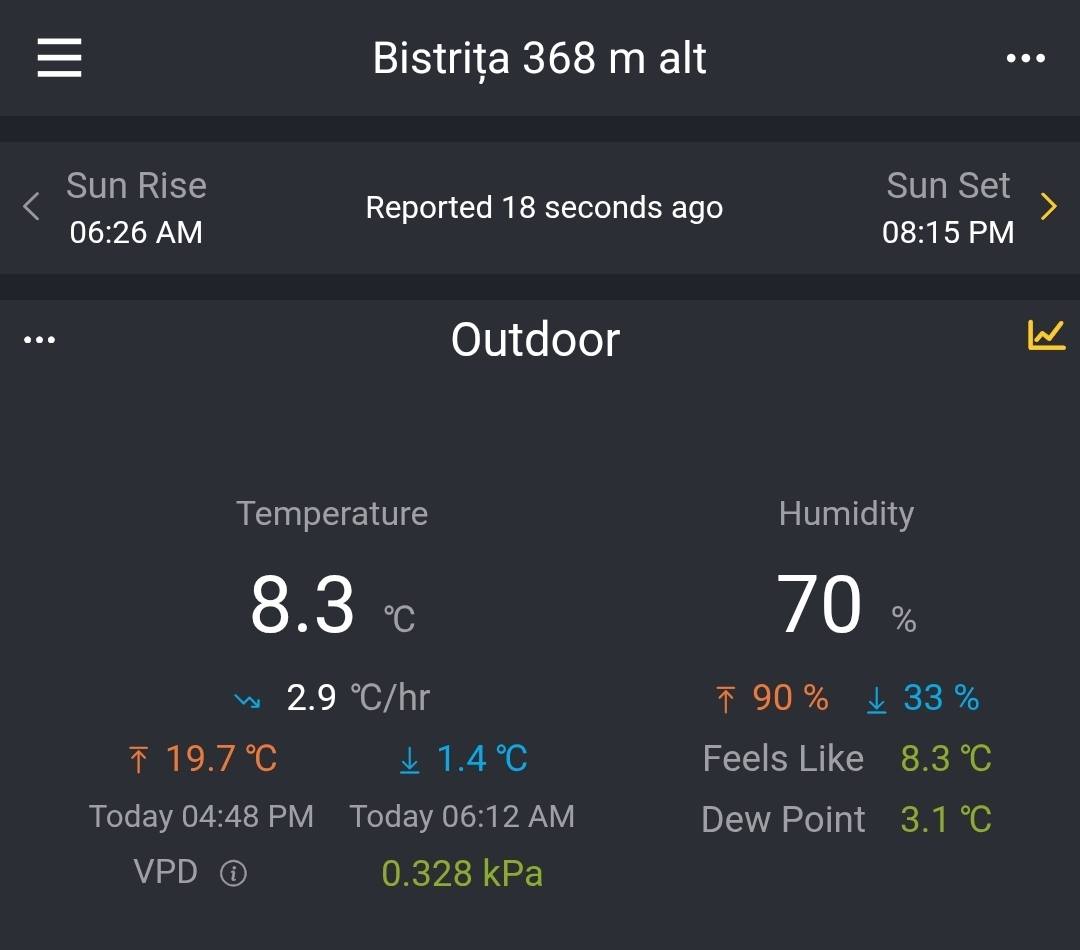Tap the low temperature down-arrow icon
Viewport: 1080px width, 950px height.
coord(409,761)
